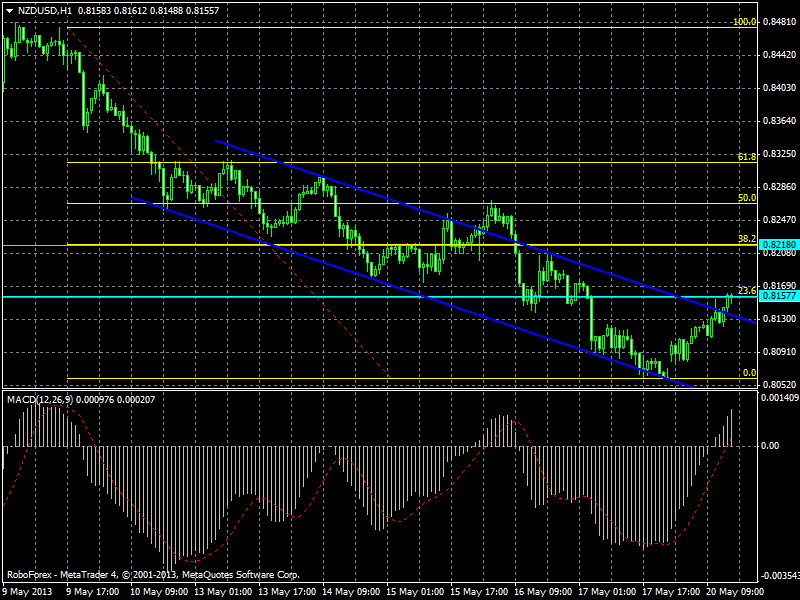
Task: Click the 13 May 17:00 time label
Action: [x=287, y=592]
